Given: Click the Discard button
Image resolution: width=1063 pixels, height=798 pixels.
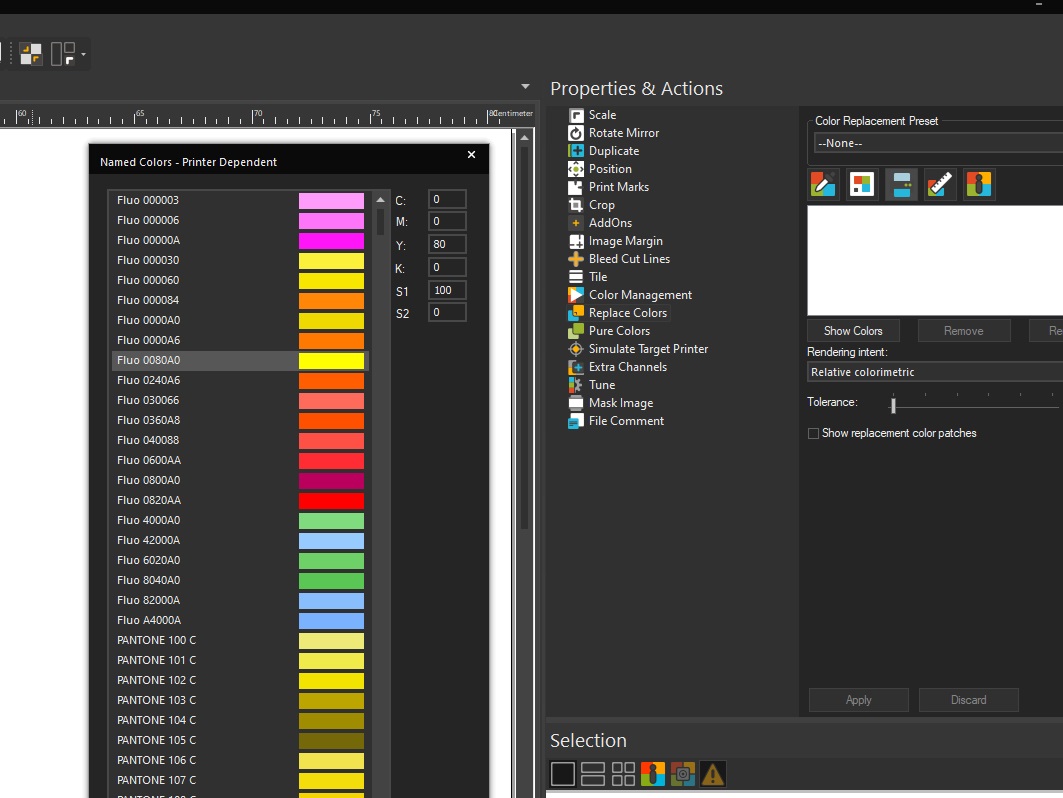Looking at the screenshot, I should point(969,700).
